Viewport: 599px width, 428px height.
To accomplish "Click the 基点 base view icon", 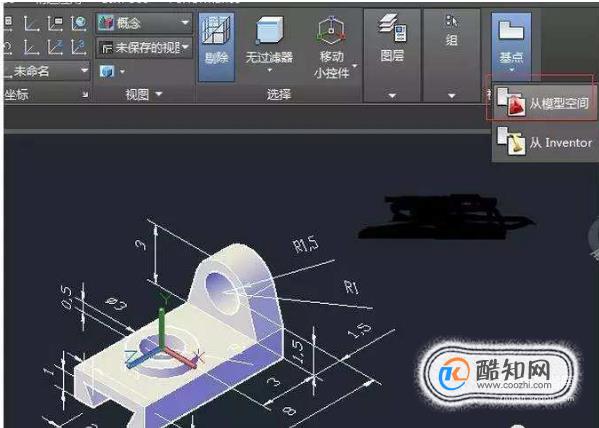I will 511,30.
